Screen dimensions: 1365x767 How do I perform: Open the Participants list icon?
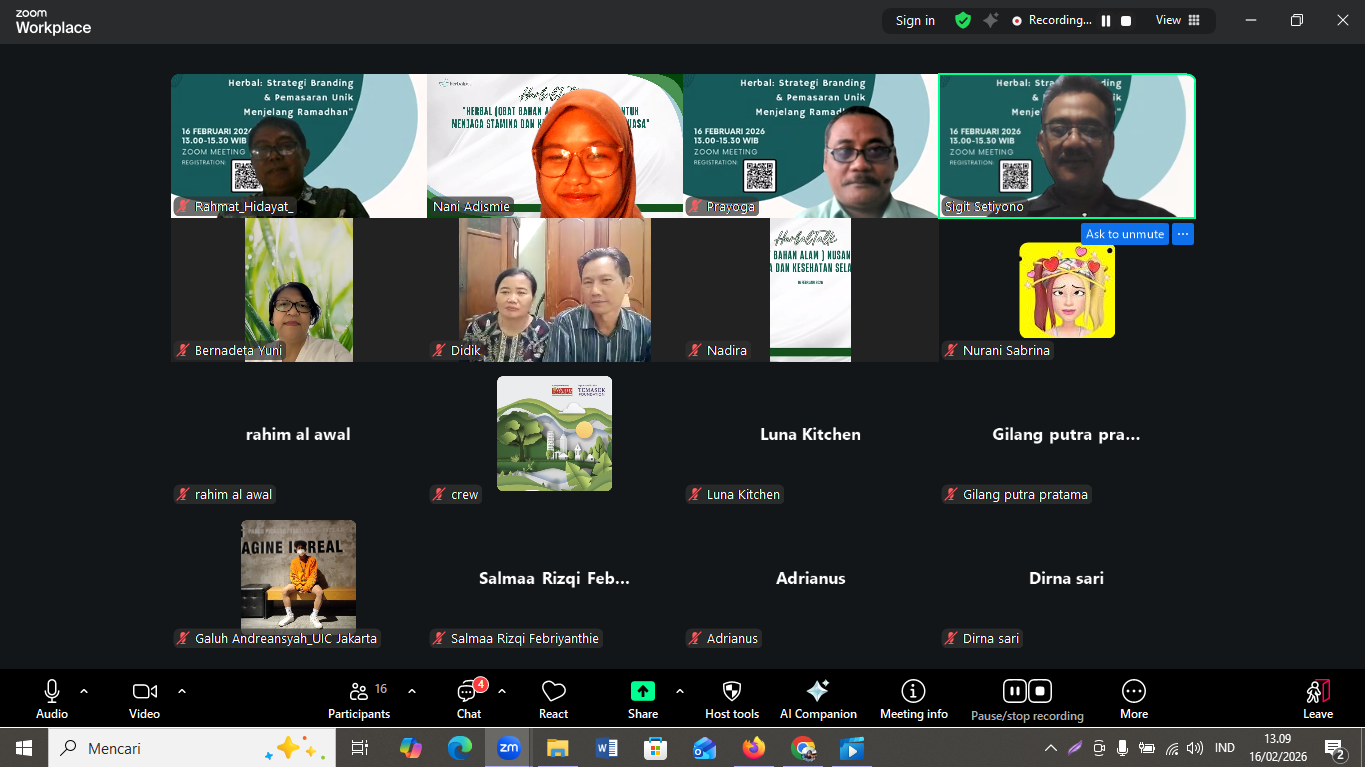click(359, 692)
